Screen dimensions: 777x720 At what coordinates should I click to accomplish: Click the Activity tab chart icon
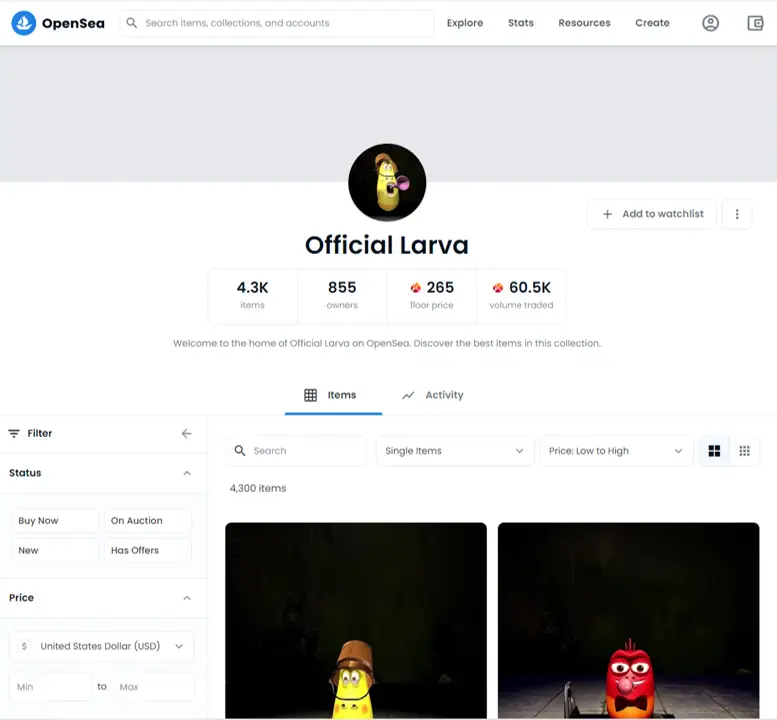click(408, 395)
